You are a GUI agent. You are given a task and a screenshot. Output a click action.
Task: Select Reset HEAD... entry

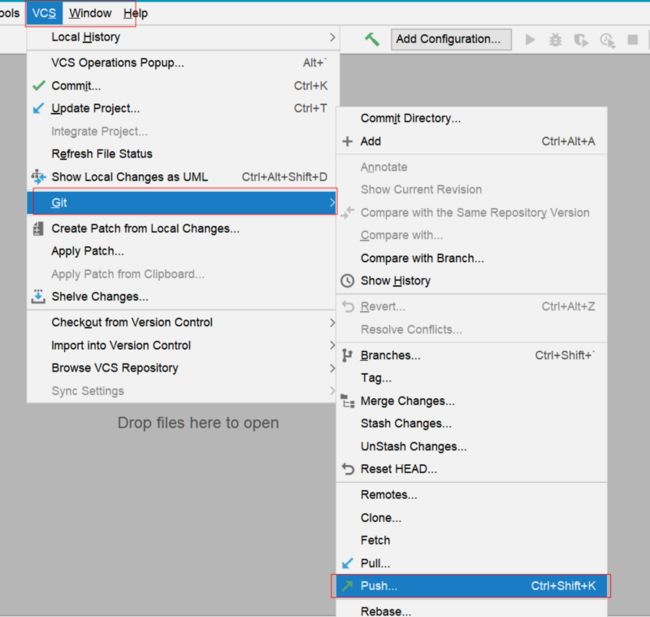pyautogui.click(x=472, y=469)
